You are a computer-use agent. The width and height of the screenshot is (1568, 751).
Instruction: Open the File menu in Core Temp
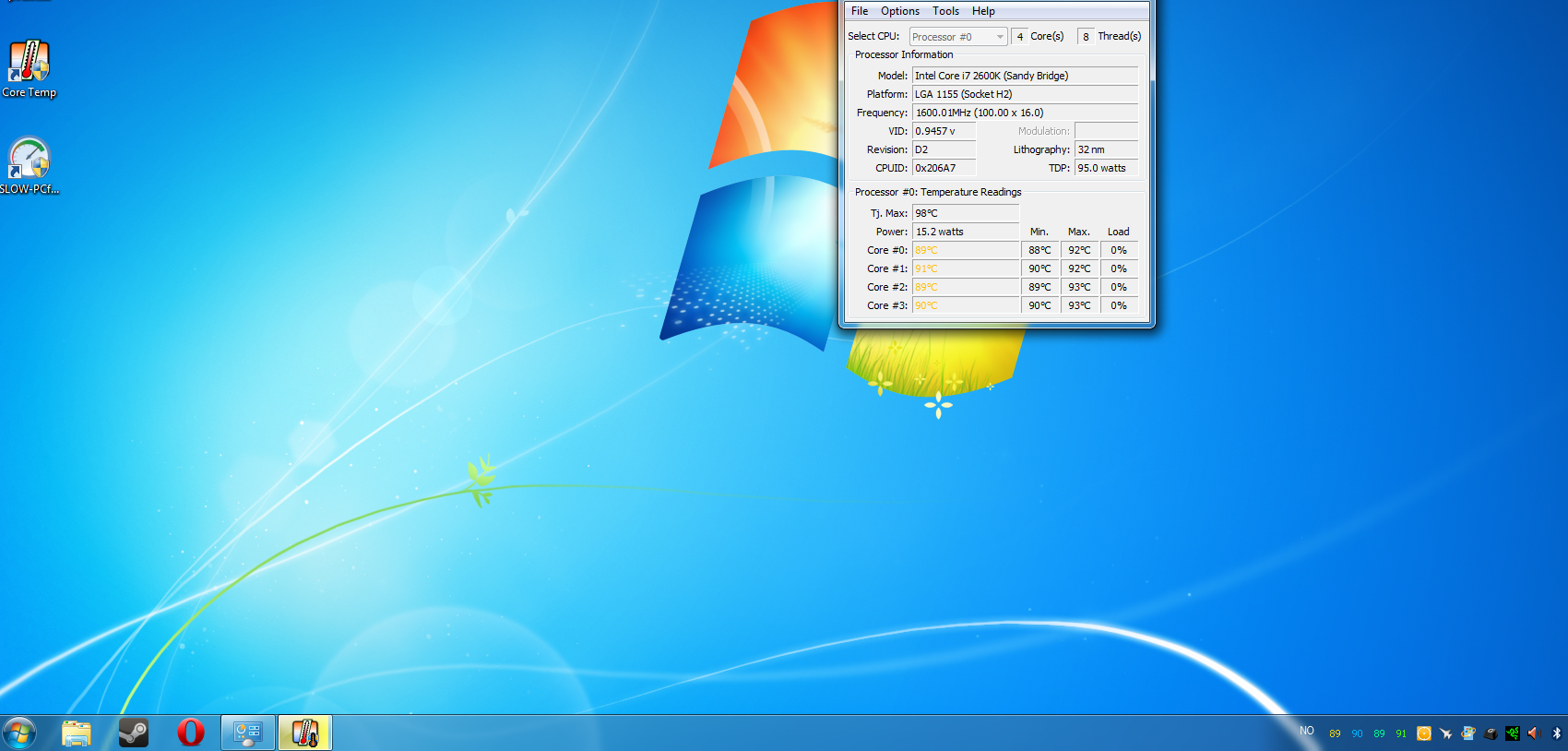pos(860,11)
